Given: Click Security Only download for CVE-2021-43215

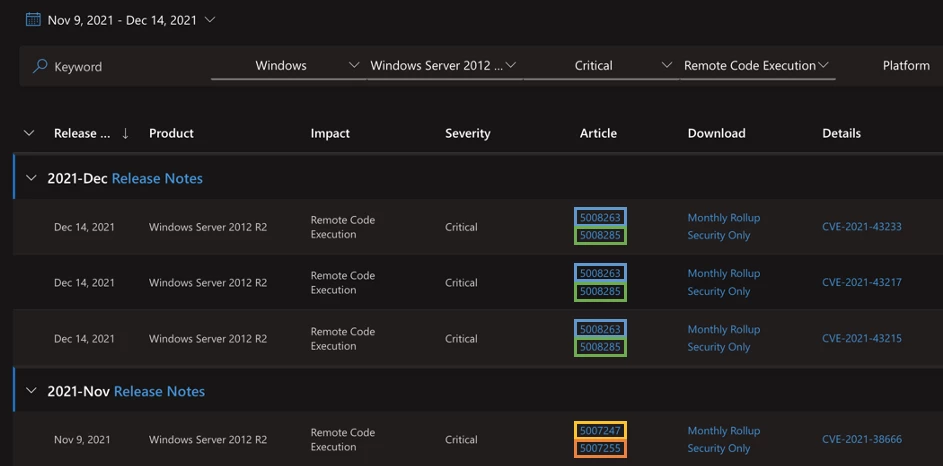Looking at the screenshot, I should click(x=718, y=347).
